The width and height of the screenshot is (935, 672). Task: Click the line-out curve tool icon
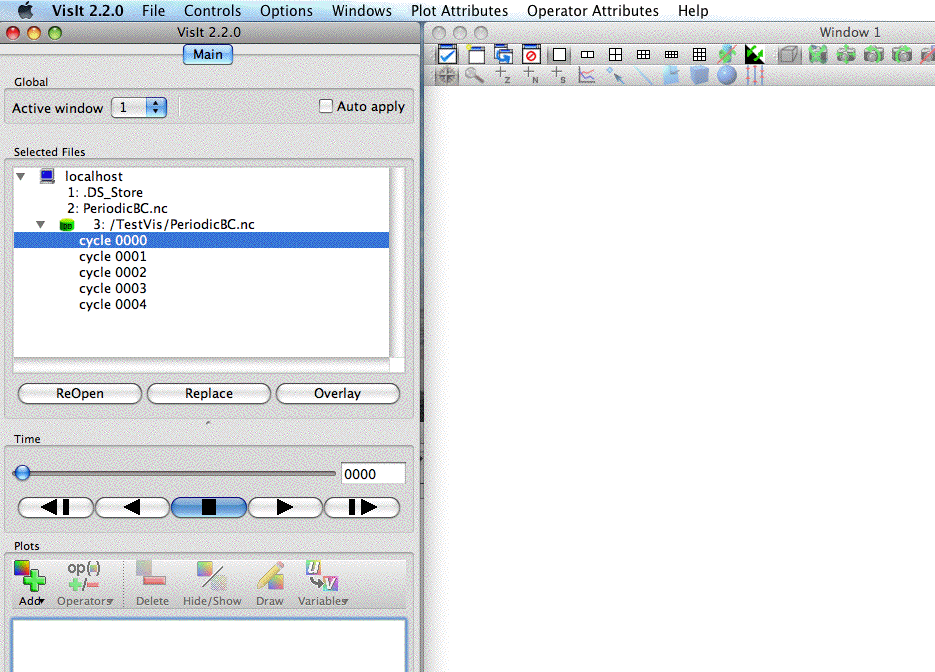pos(587,75)
